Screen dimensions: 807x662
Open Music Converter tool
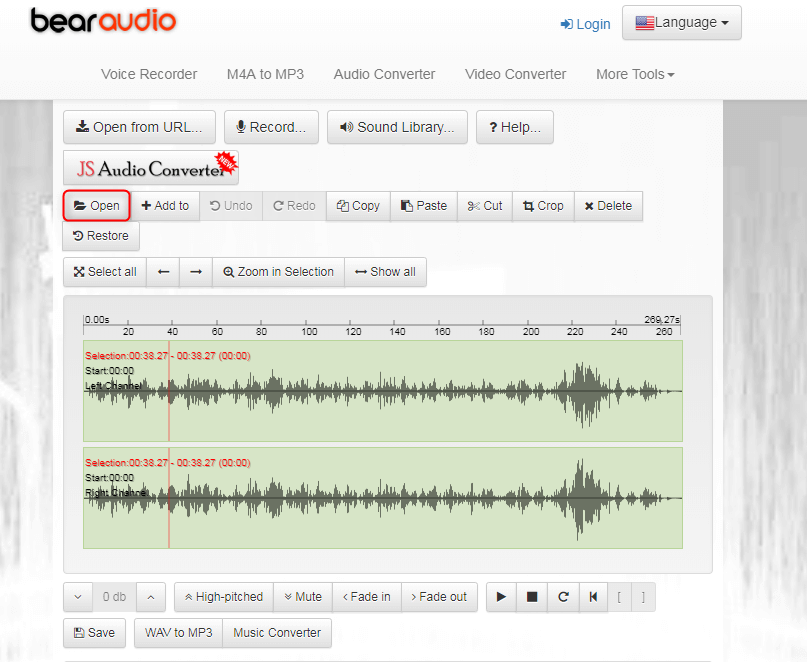[x=277, y=633]
